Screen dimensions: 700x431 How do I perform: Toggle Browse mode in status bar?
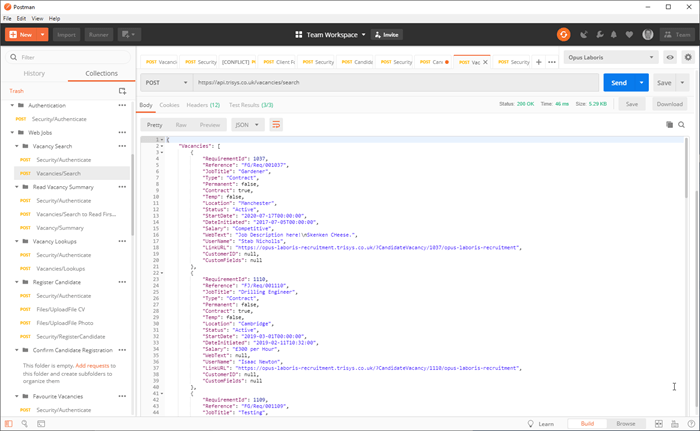pyautogui.click(x=626, y=423)
